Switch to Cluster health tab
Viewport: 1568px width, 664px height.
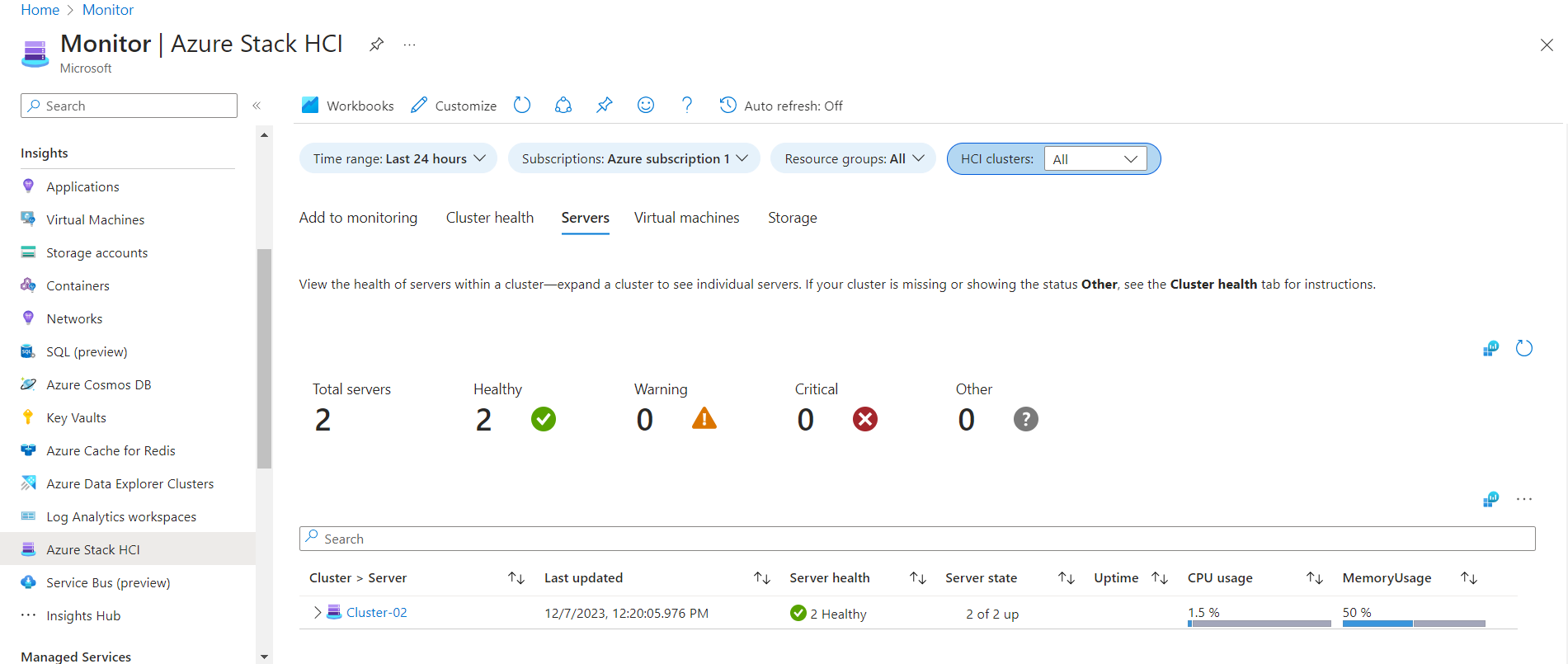pos(490,218)
